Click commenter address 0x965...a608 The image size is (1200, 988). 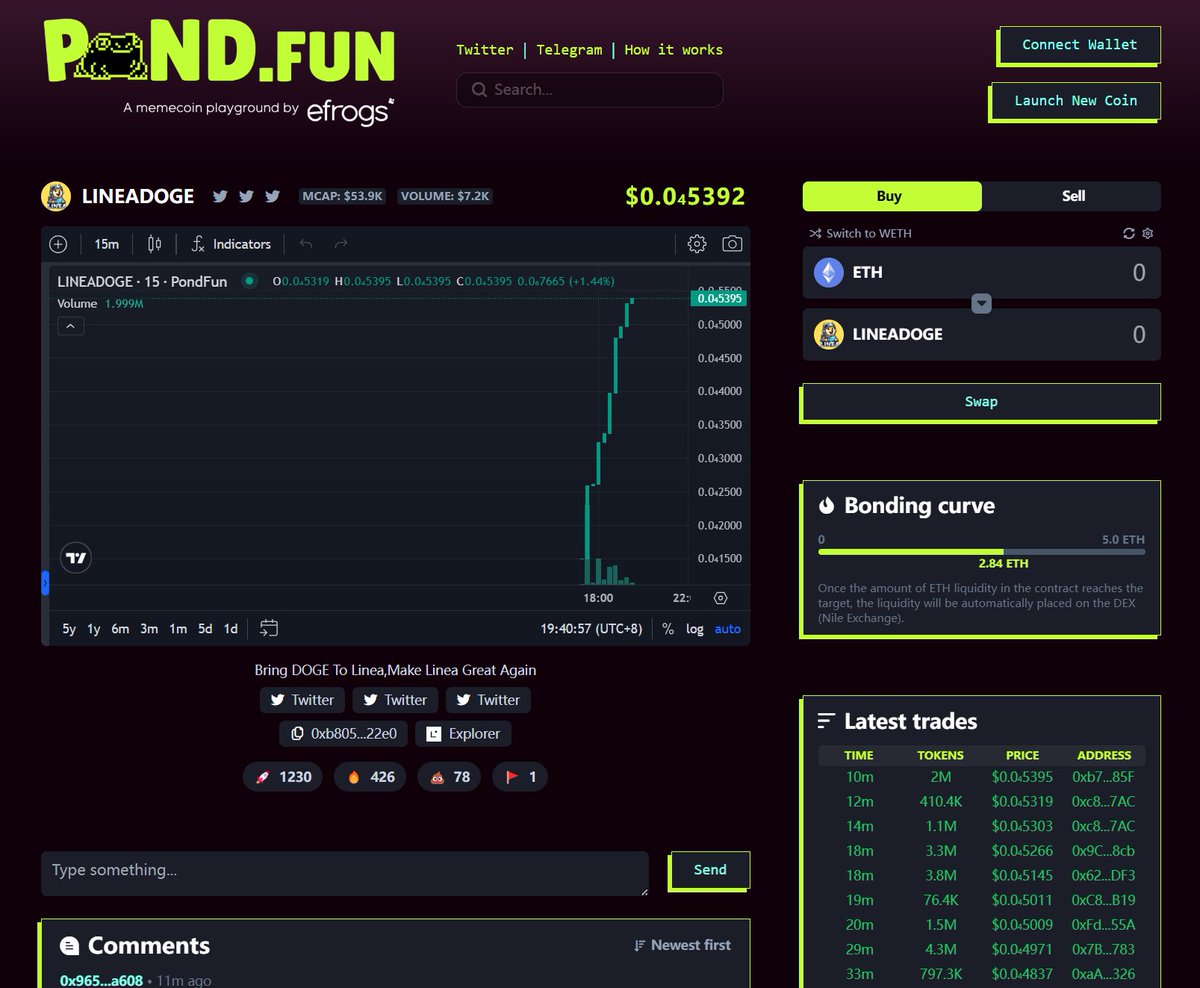pyautogui.click(x=101, y=981)
